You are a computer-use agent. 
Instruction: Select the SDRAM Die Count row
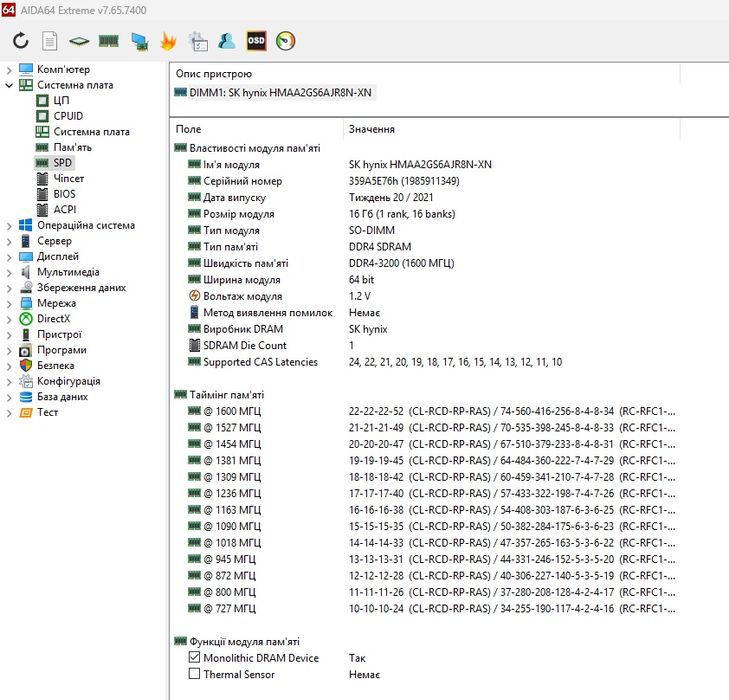point(424,345)
